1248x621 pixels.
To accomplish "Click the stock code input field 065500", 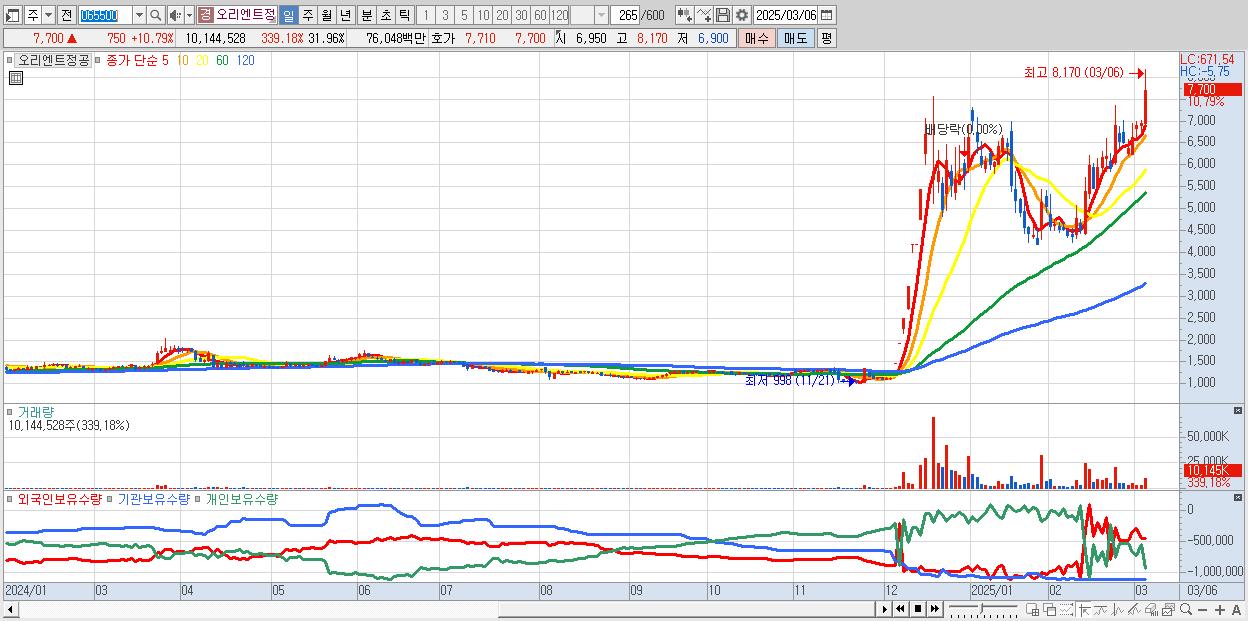I will click(105, 15).
